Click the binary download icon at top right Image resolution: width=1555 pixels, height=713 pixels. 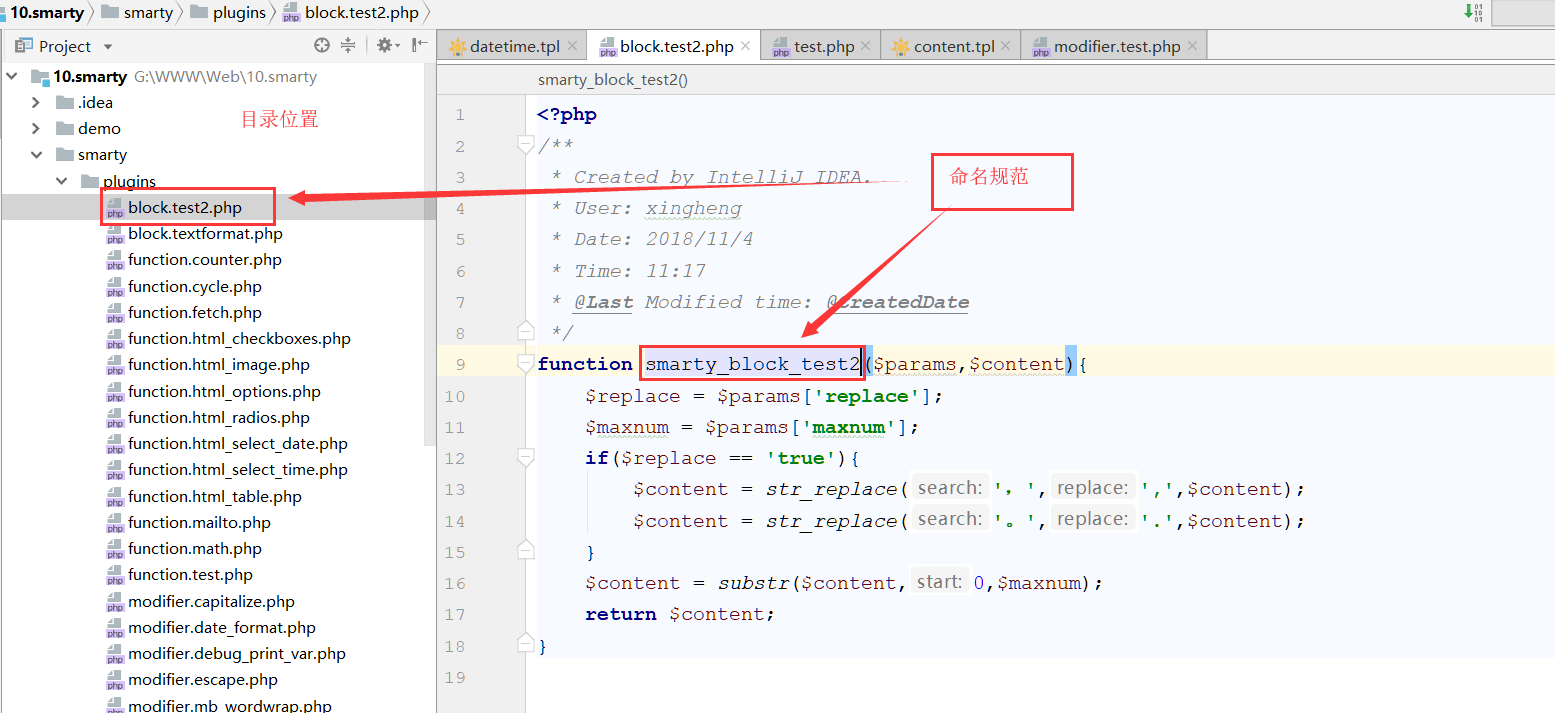pyautogui.click(x=1474, y=12)
